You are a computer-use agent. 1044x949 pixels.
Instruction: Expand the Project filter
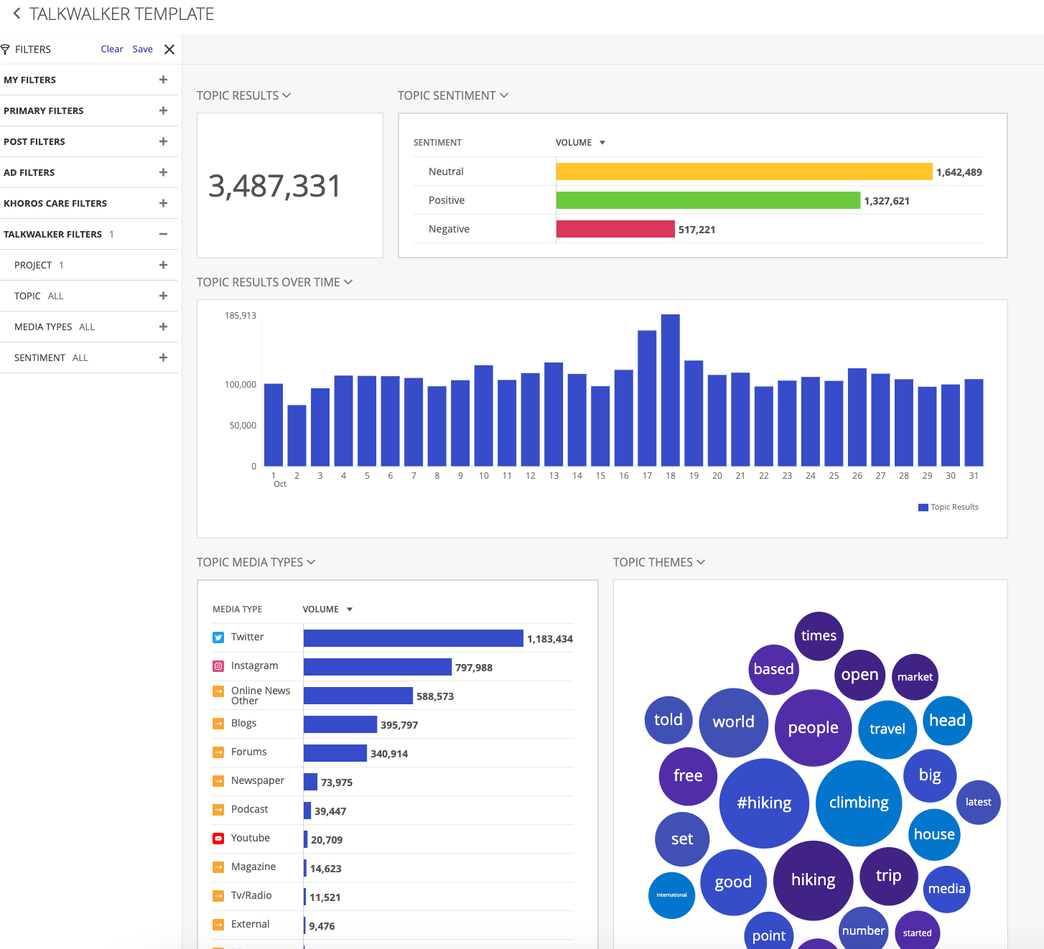tap(163, 265)
